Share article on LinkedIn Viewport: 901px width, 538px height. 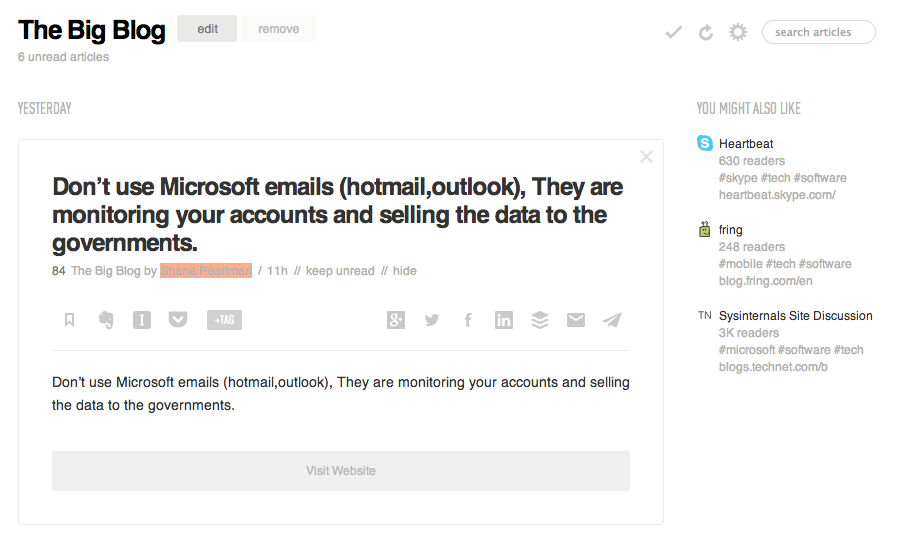(x=504, y=320)
